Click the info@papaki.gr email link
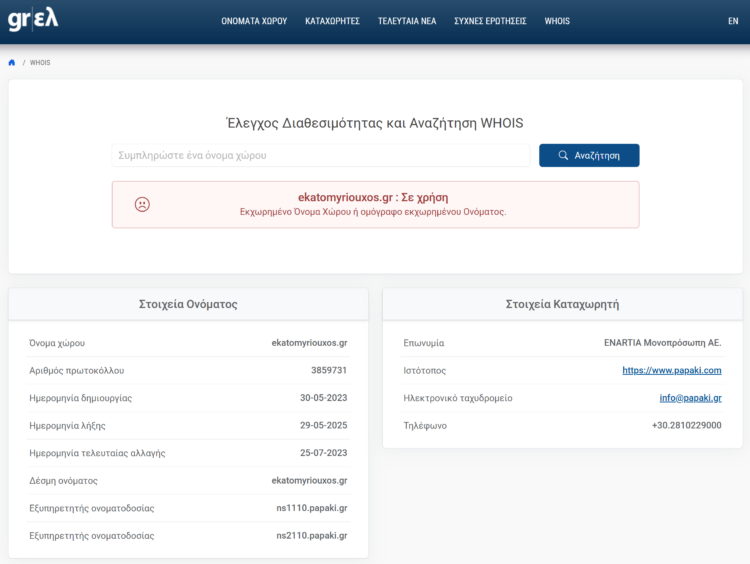The width and height of the screenshot is (750, 564). [x=690, y=398]
